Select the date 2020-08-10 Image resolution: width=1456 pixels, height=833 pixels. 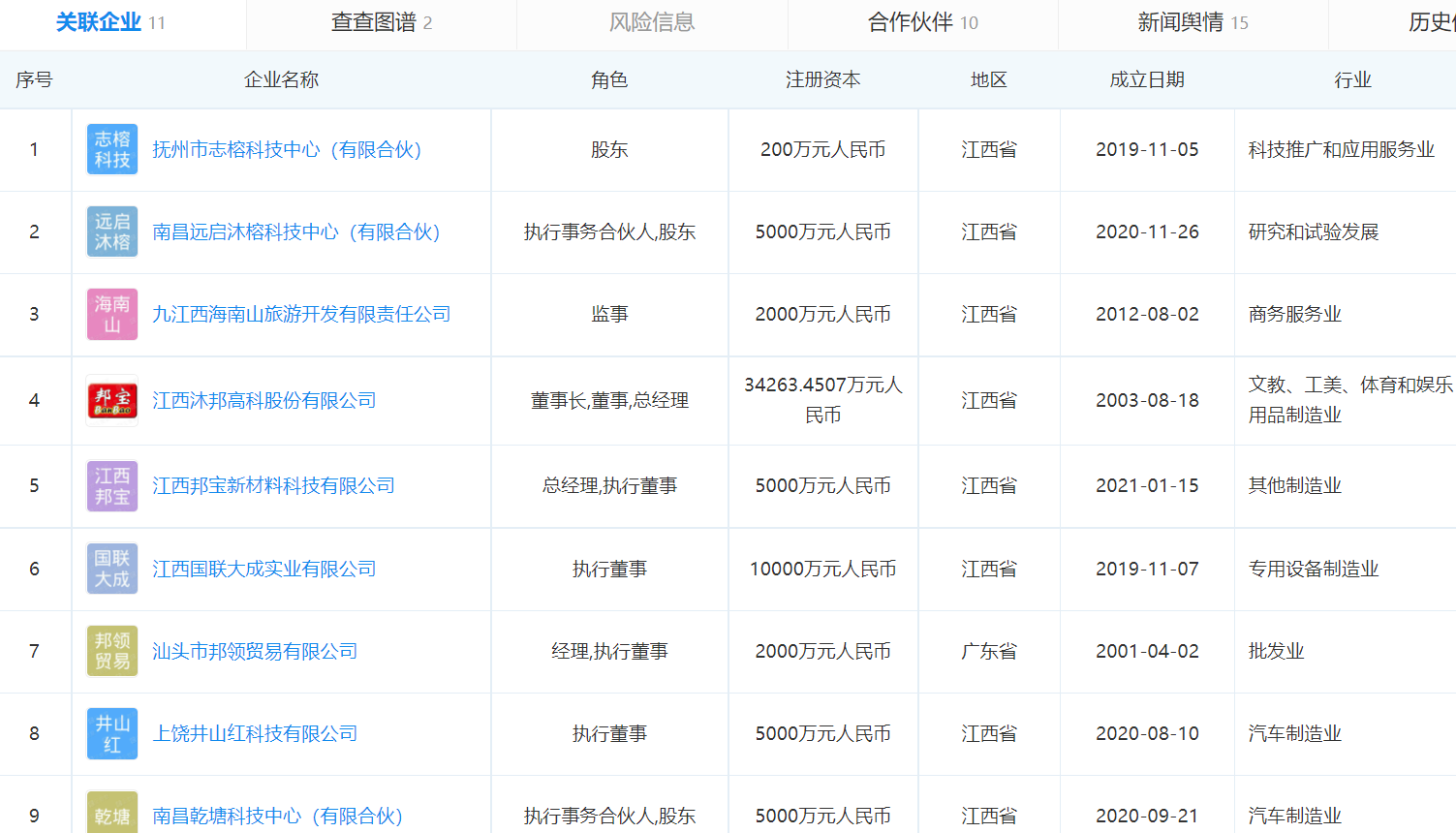pyautogui.click(x=1147, y=734)
